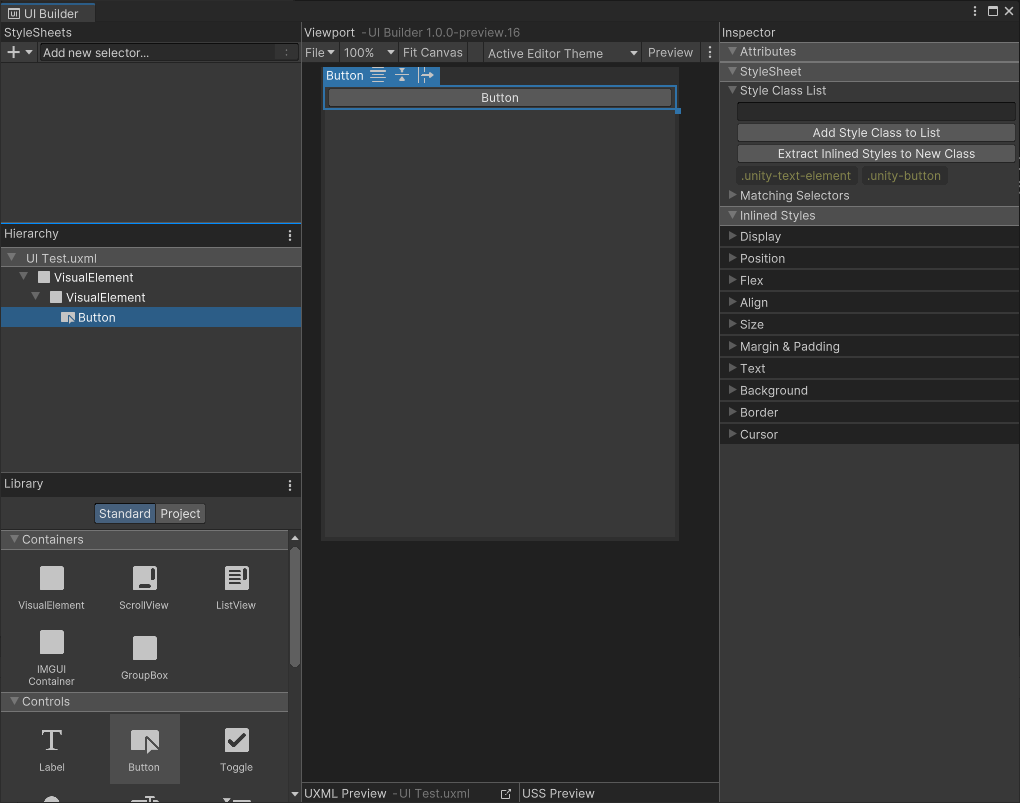Open the File menu in Viewport

click(319, 52)
